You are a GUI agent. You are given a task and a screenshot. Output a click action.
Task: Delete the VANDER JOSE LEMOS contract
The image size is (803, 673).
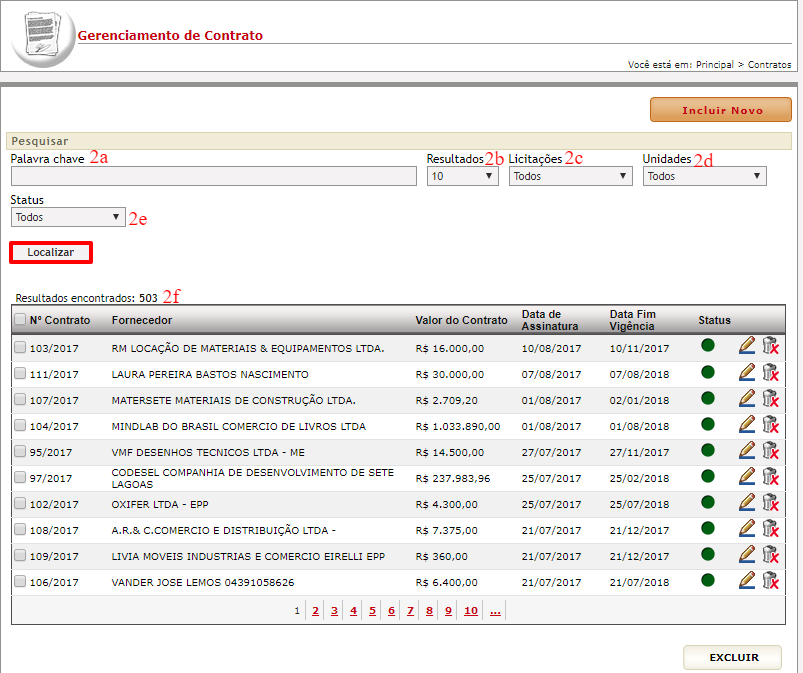tap(770, 580)
